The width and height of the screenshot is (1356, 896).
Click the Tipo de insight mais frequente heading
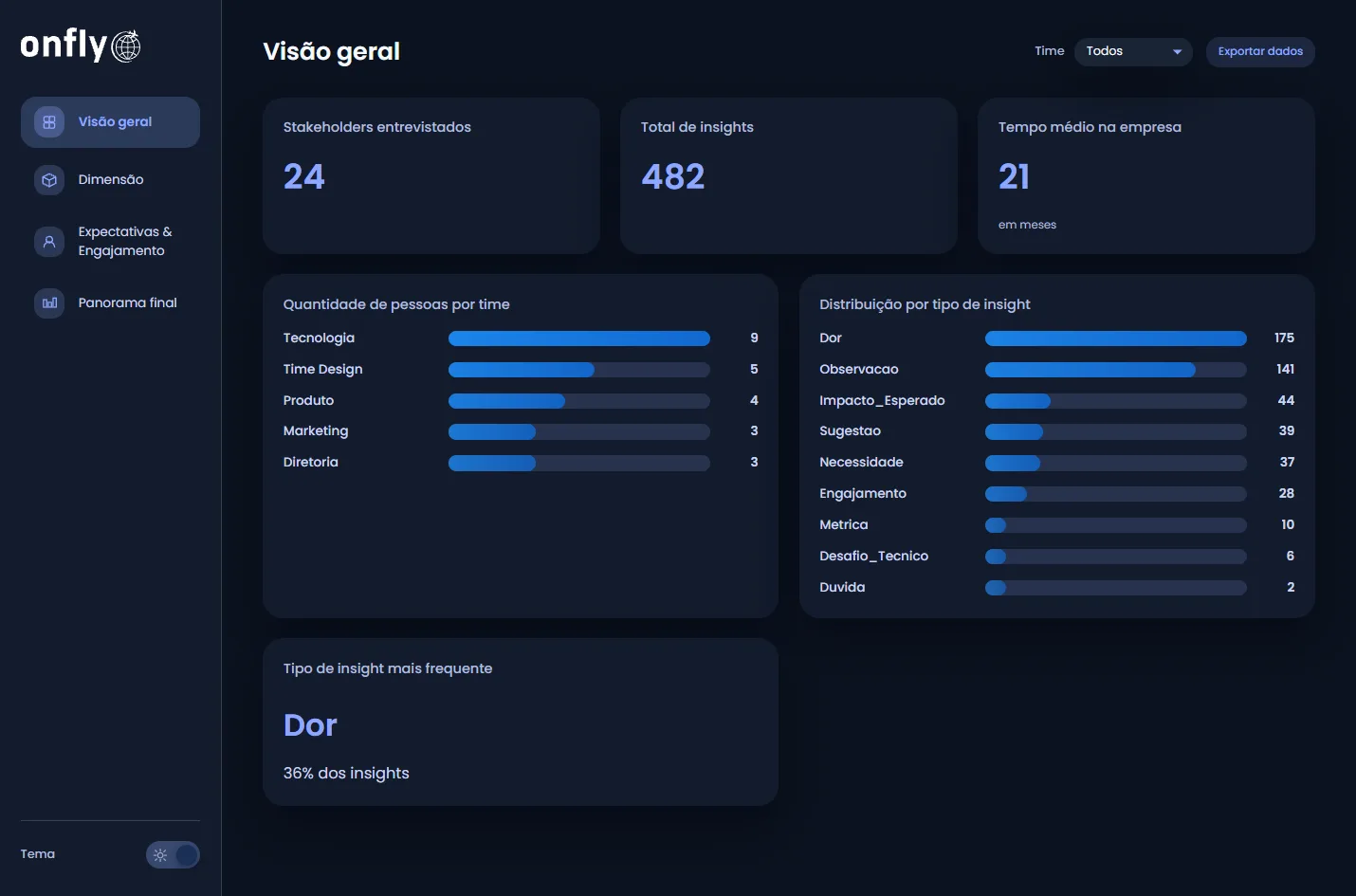pyautogui.click(x=388, y=669)
